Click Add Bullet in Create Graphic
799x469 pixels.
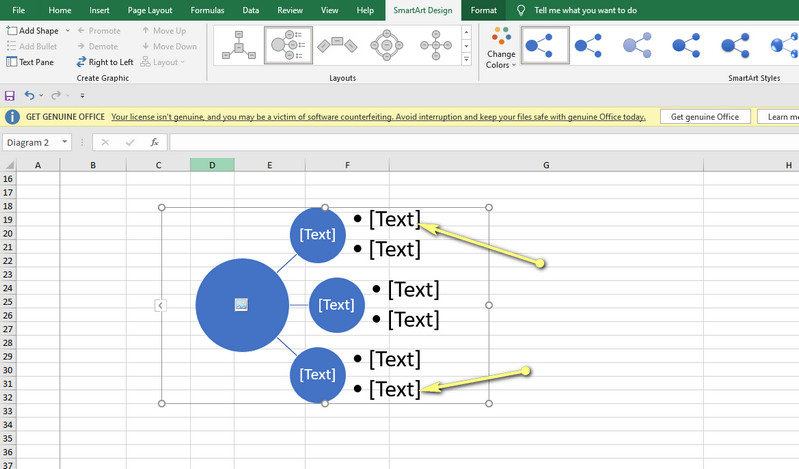[x=32, y=46]
